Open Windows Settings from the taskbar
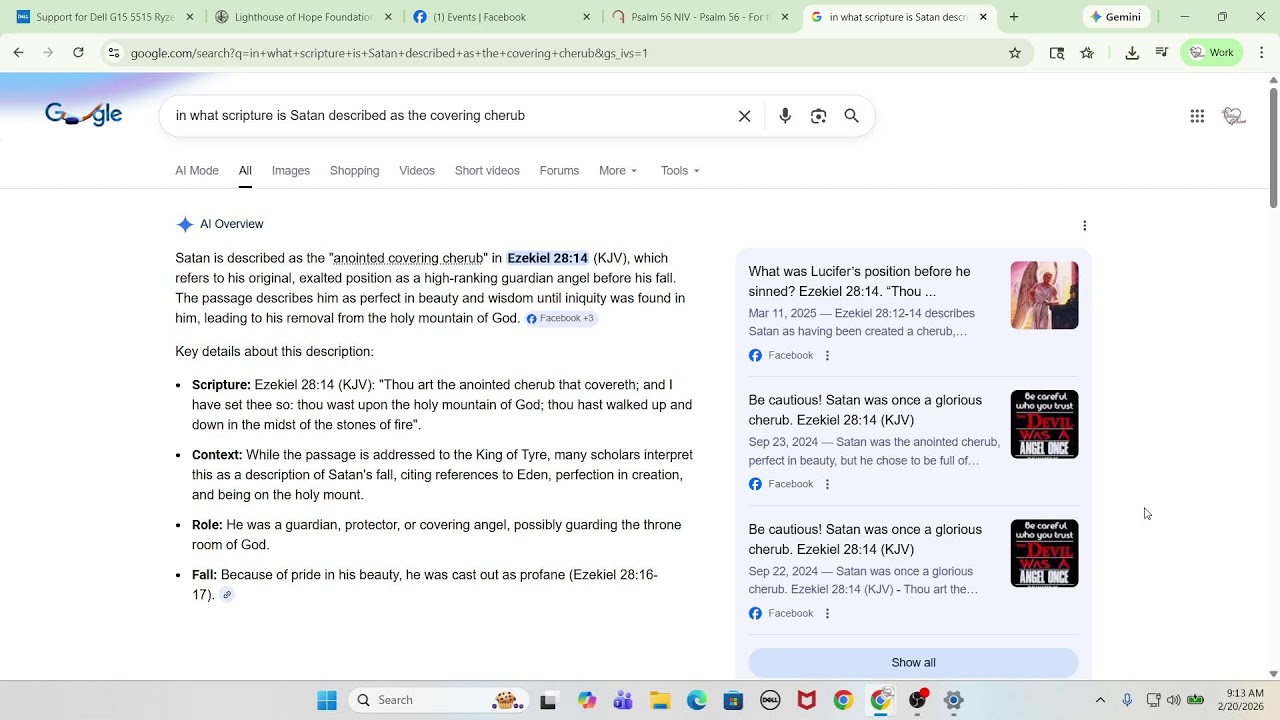Viewport: 1280px width, 720px height. click(954, 700)
